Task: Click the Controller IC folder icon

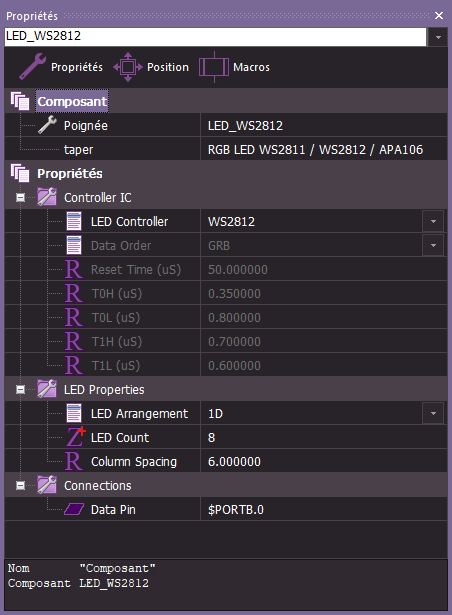Action: 47,197
